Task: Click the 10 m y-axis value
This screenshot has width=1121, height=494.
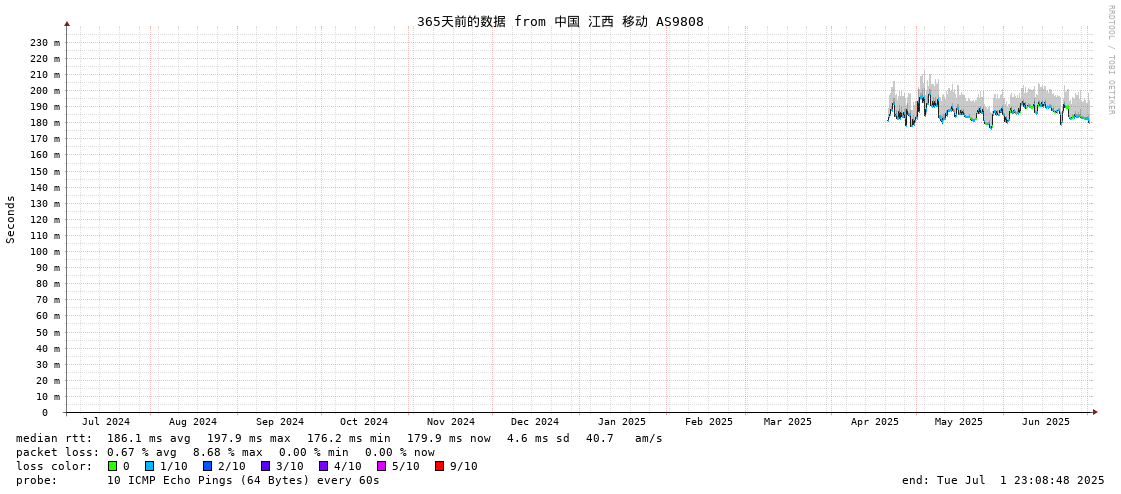Action: [48, 397]
